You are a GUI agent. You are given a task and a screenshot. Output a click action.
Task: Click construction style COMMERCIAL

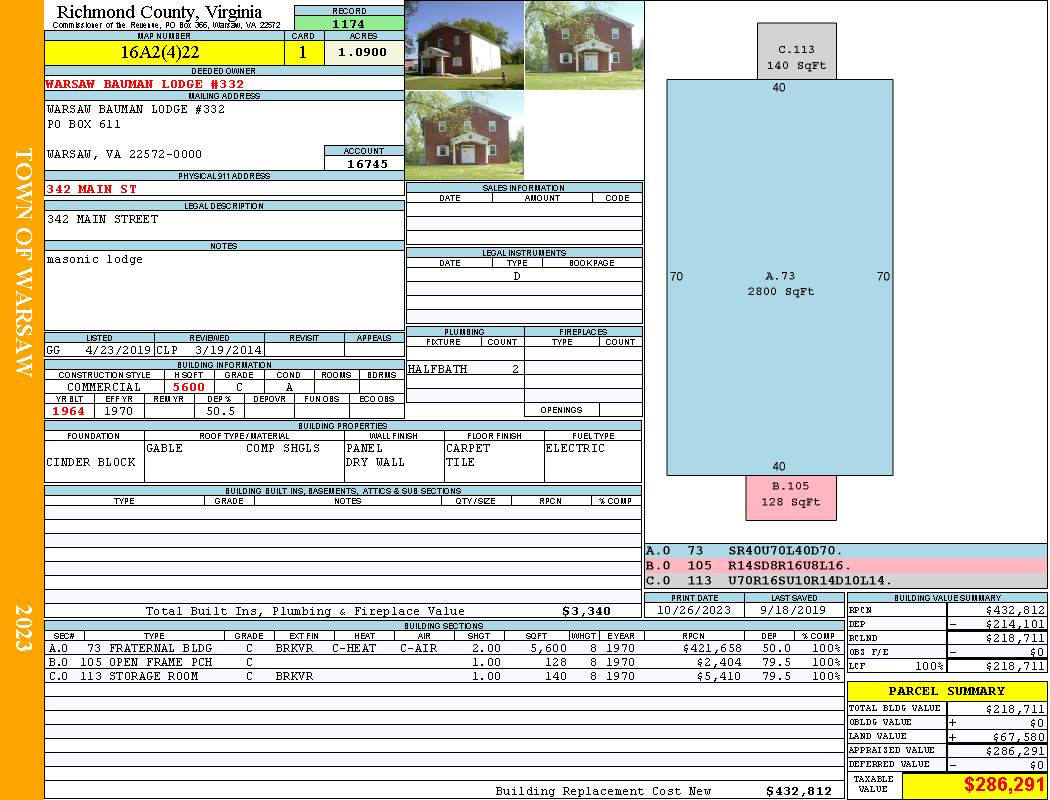104,387
